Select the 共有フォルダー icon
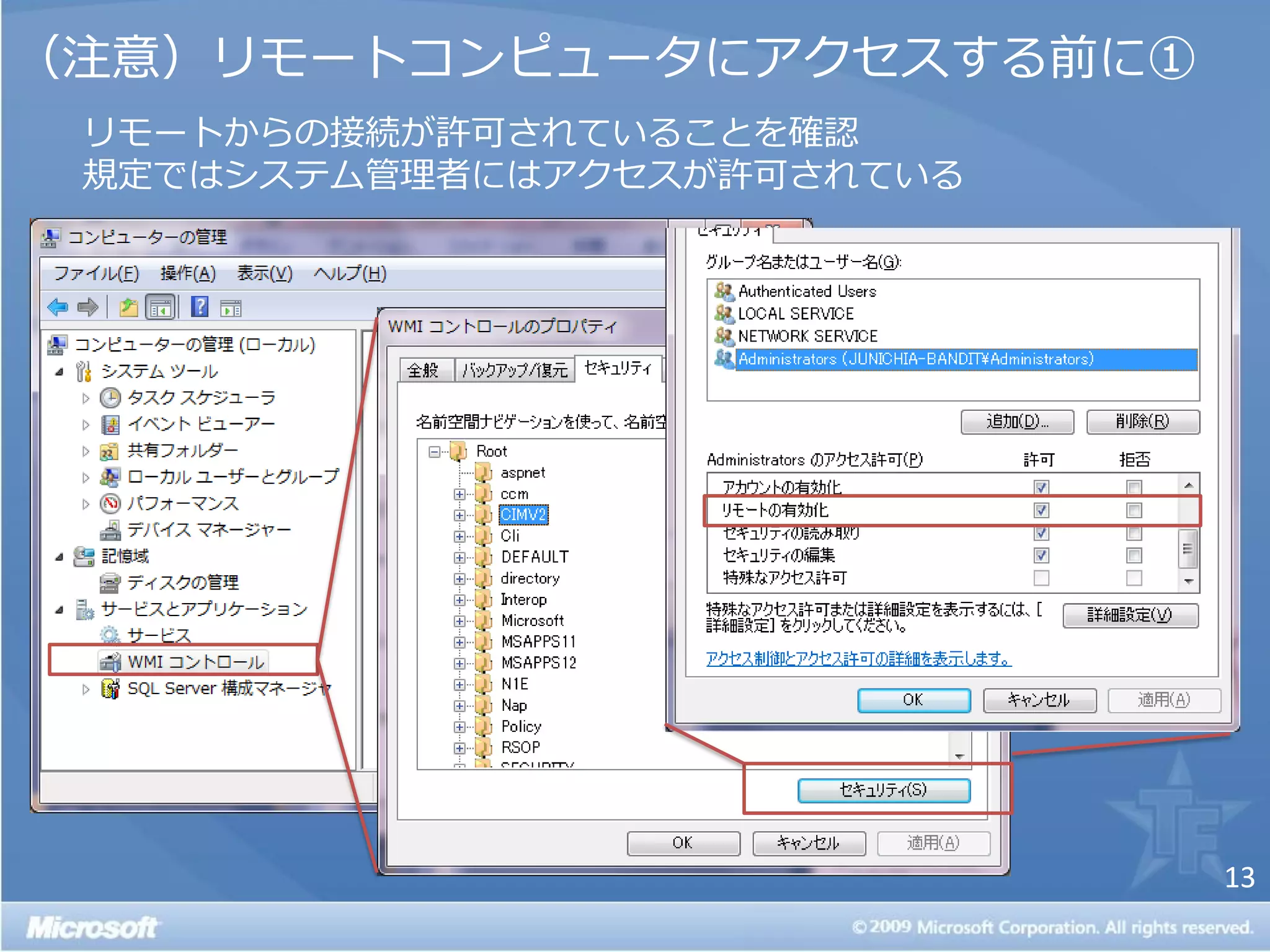This screenshot has height=952, width=1270. (x=109, y=451)
